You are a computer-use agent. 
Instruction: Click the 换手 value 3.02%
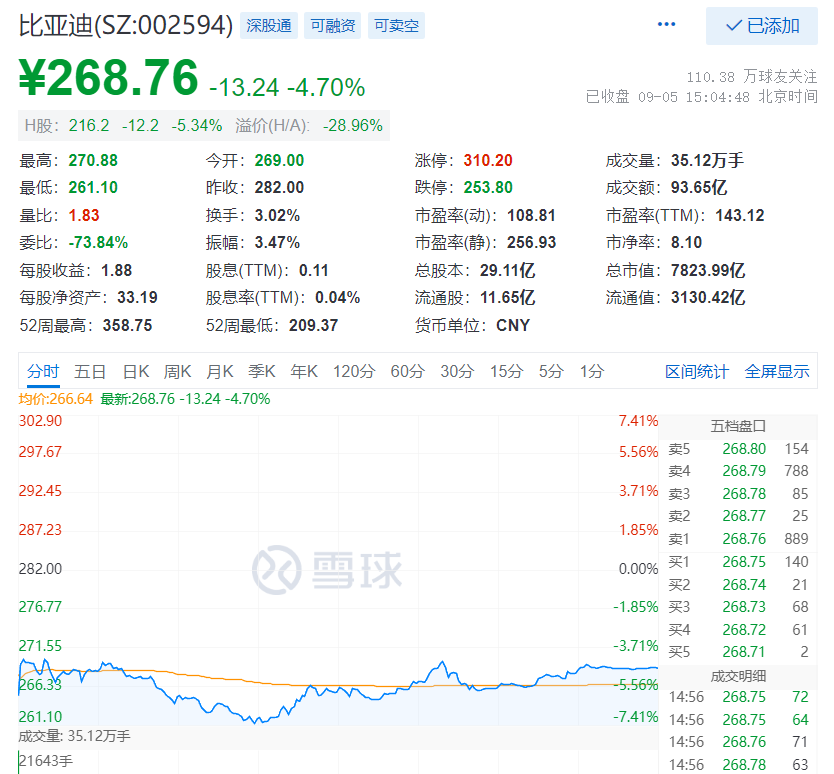click(277, 215)
